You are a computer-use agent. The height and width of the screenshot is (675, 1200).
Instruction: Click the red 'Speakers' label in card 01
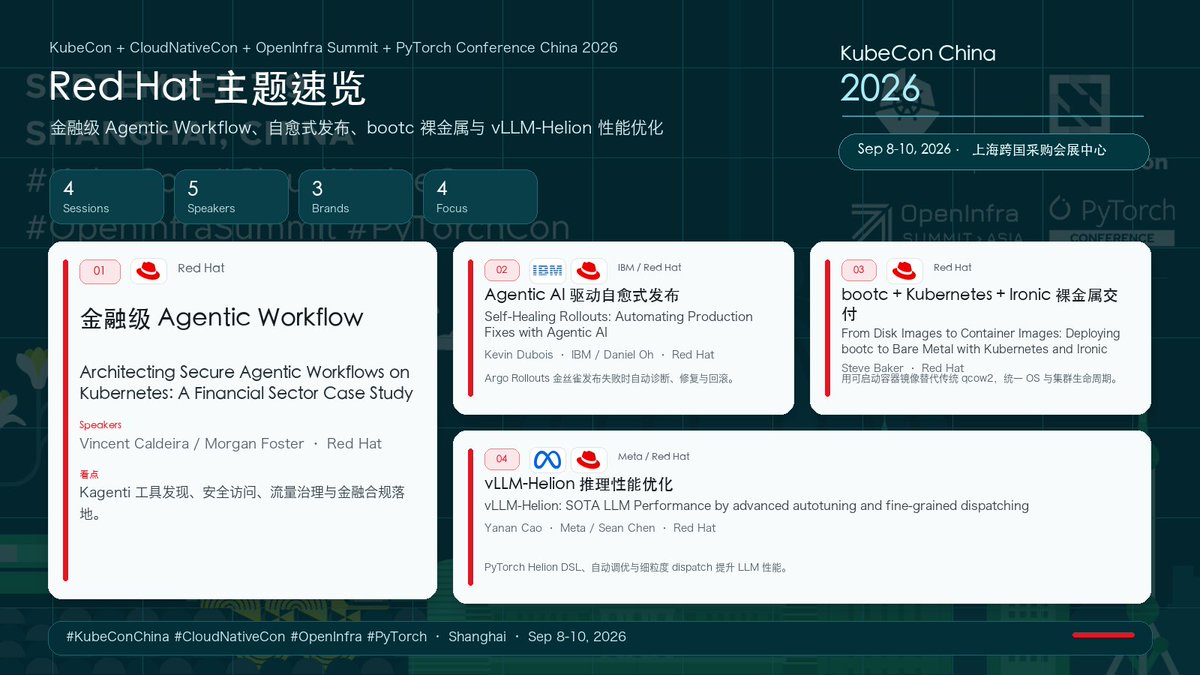(x=100, y=425)
